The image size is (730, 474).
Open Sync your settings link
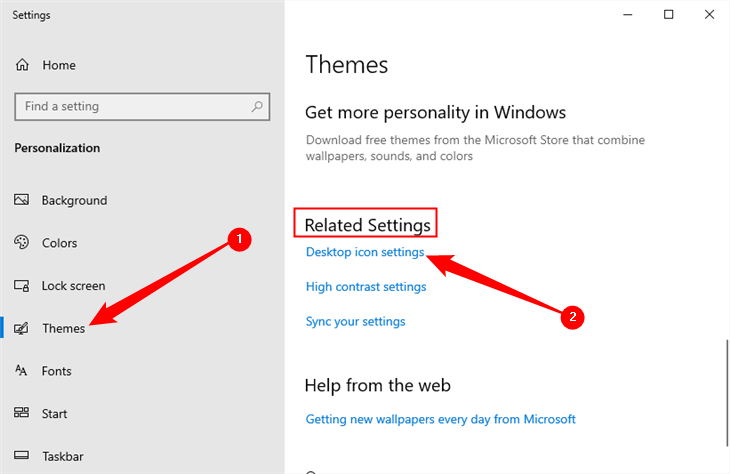pos(355,321)
